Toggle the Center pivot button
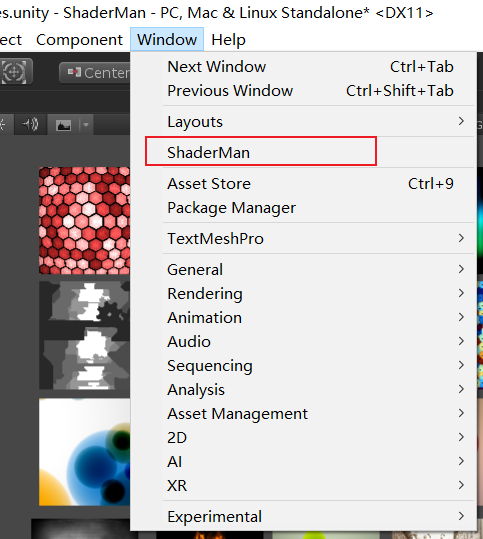This screenshot has height=539, width=483. click(95, 73)
